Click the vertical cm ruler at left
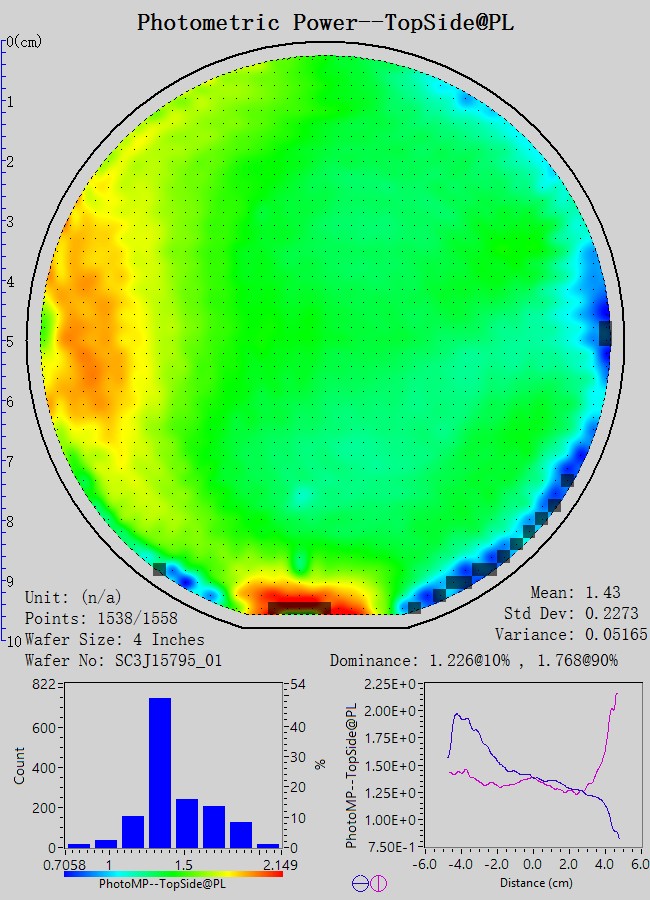650x900 pixels. 5,340
